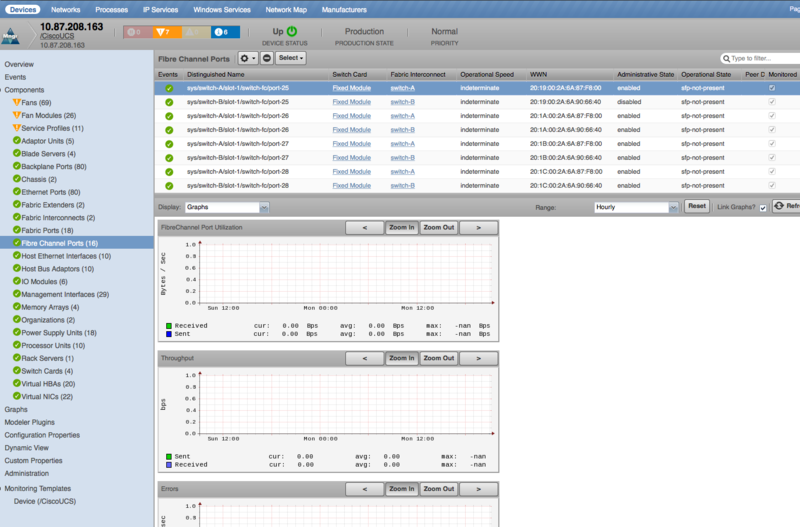The height and width of the screenshot is (527, 800).
Task: Toggle Monitored checkbox for switch-A port-25
Action: pyautogui.click(x=772, y=88)
